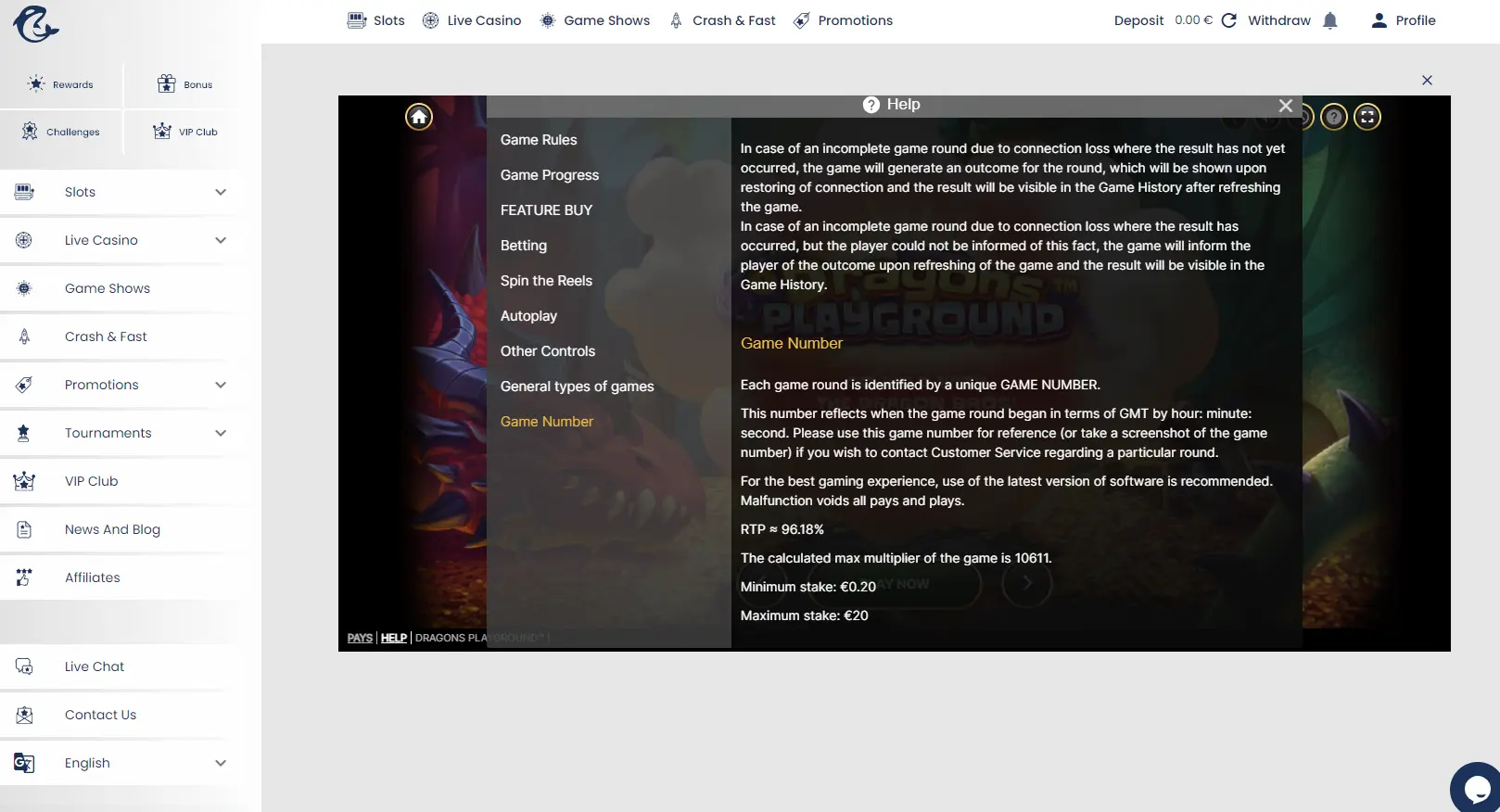Click the casino logo at top left
1500x812 pixels.
pyautogui.click(x=36, y=24)
